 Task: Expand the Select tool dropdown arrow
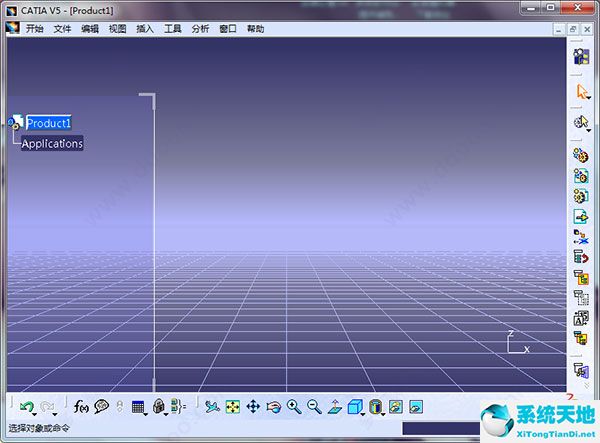point(589,98)
